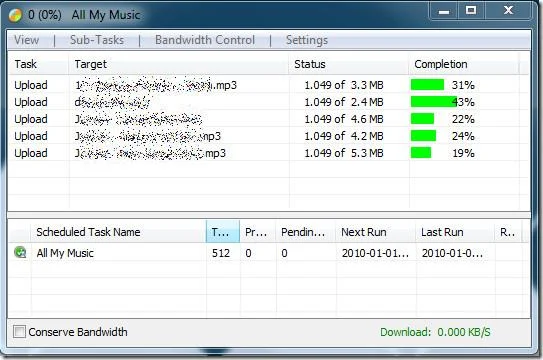Click the Next Run column header

(x=376, y=232)
